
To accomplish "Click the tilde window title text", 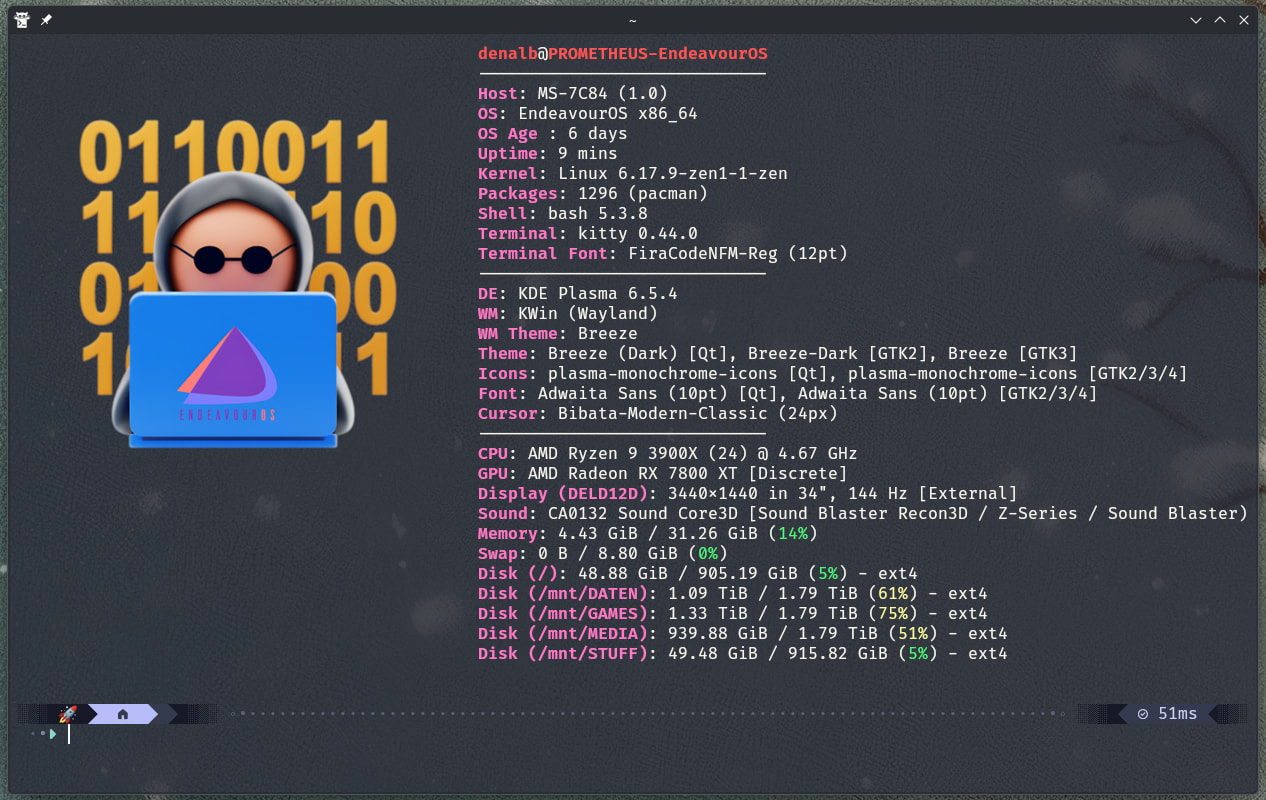I will [633, 20].
